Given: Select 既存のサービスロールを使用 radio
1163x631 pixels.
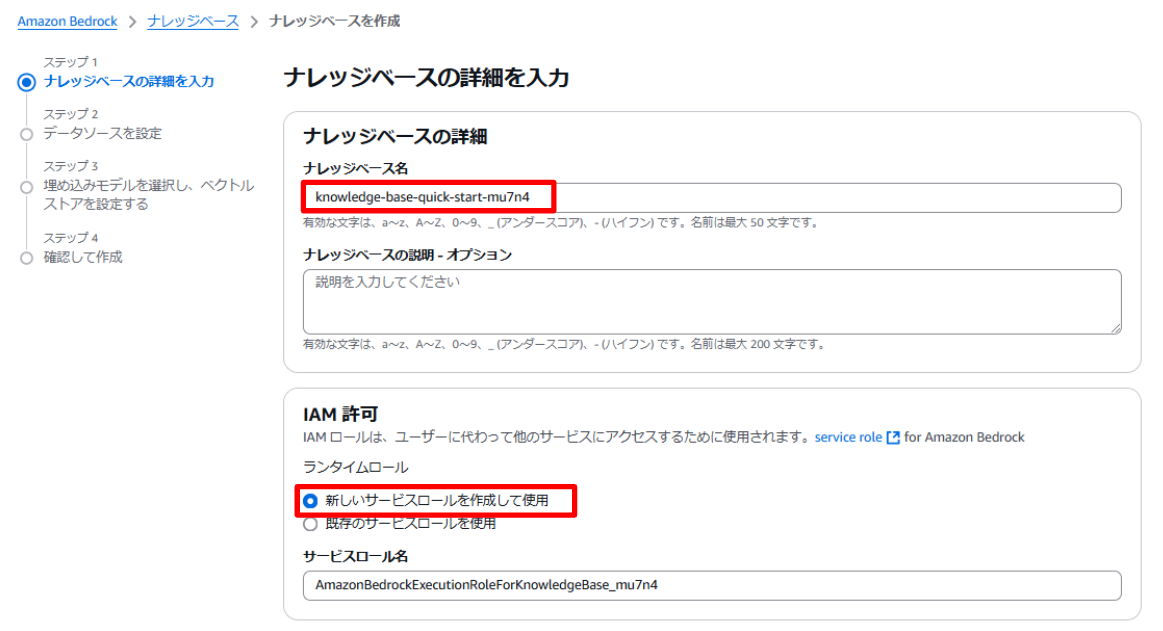Looking at the screenshot, I should tap(311, 524).
